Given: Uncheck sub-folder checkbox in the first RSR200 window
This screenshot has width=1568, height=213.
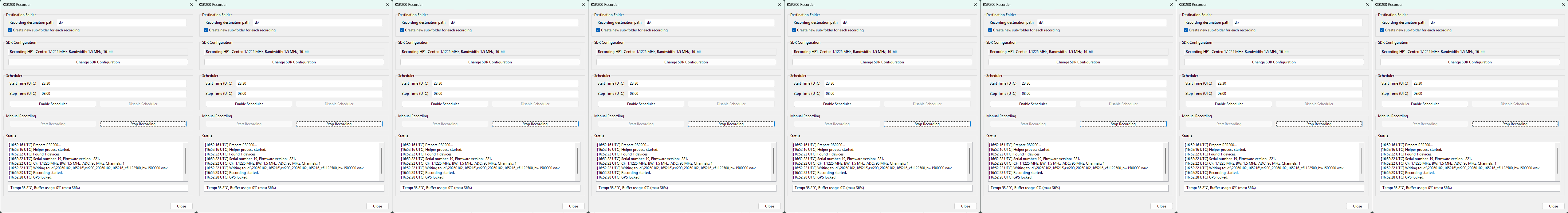Looking at the screenshot, I should coord(10,30).
